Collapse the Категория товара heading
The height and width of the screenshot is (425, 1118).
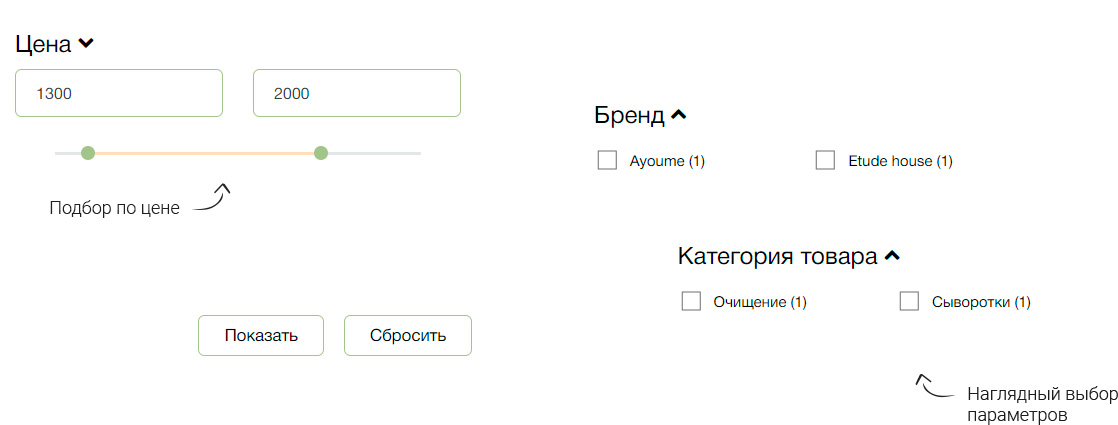(x=776, y=256)
